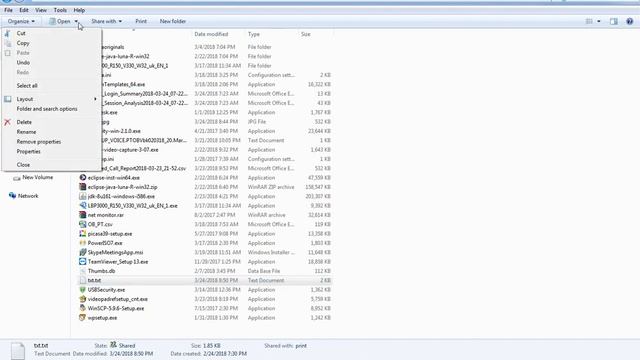Choose Remove properties in Organize menu

coord(39,142)
